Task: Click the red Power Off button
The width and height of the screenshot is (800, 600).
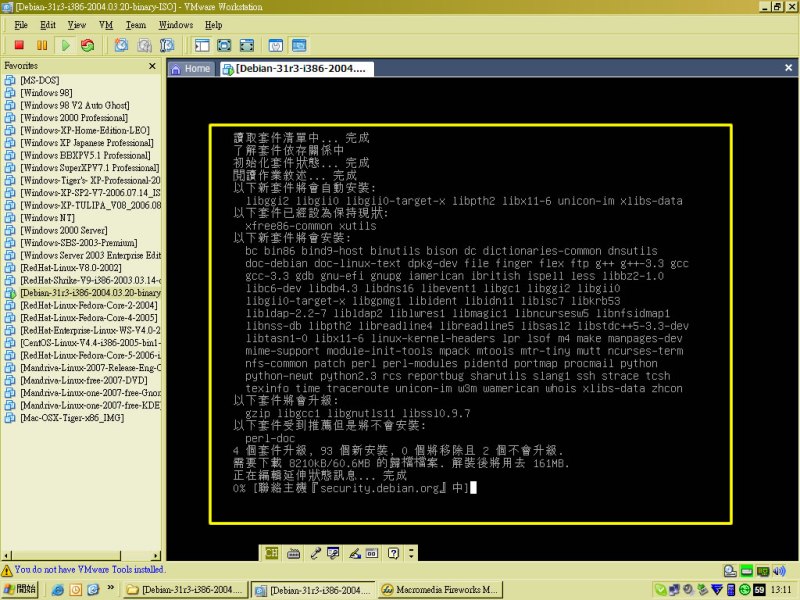Action: click(19, 45)
